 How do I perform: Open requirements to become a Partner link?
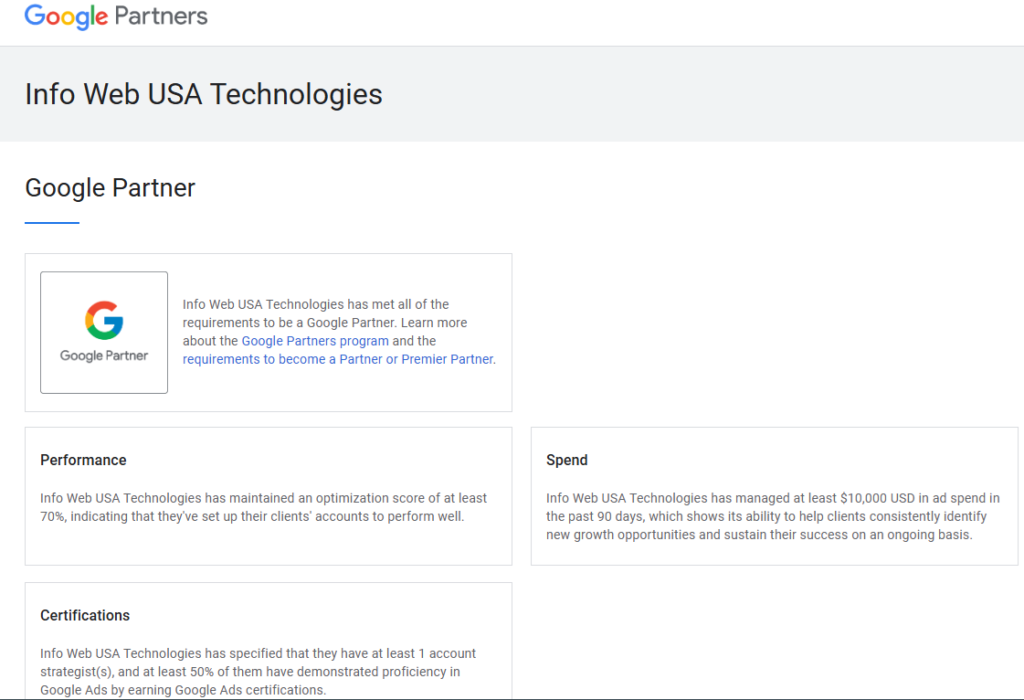(339, 359)
